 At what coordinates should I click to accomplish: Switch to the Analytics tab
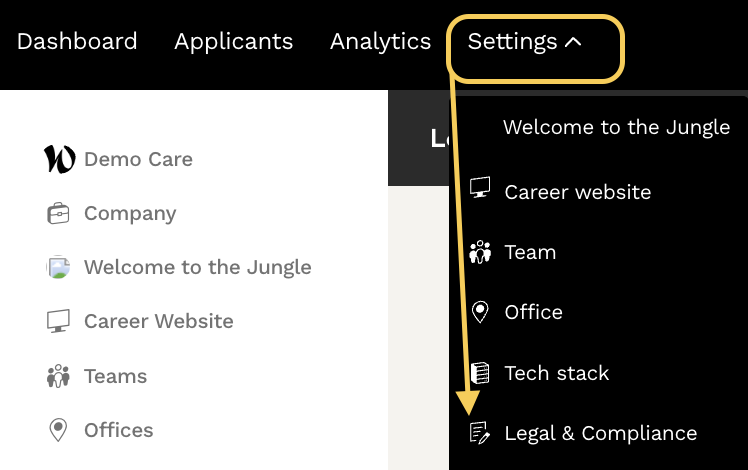[x=380, y=42]
